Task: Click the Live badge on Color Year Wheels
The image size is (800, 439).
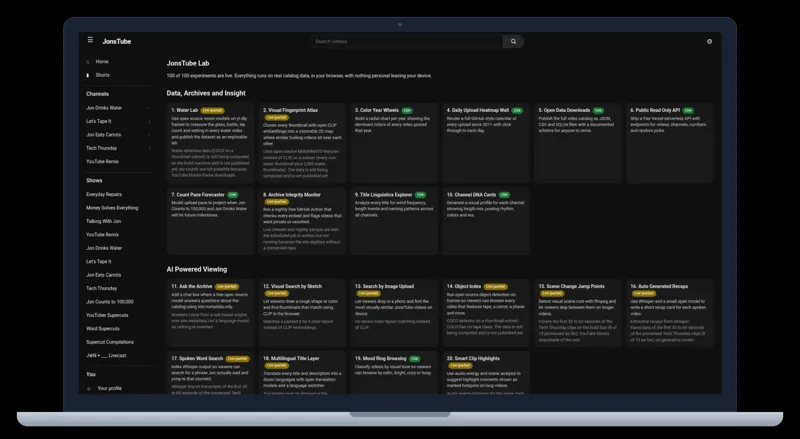Action: (x=407, y=110)
